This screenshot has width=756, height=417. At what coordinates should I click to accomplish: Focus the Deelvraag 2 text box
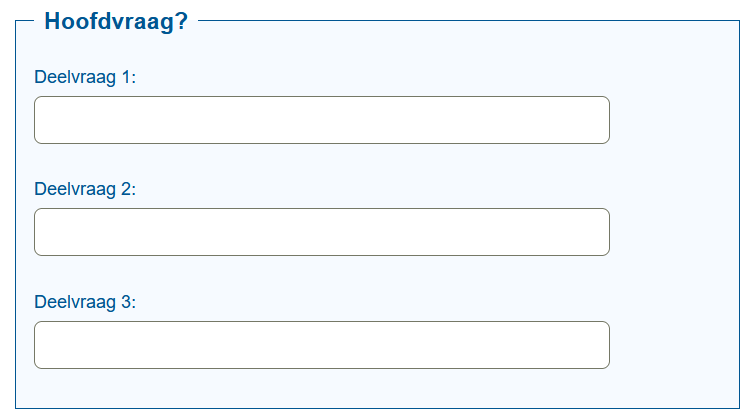click(x=322, y=232)
